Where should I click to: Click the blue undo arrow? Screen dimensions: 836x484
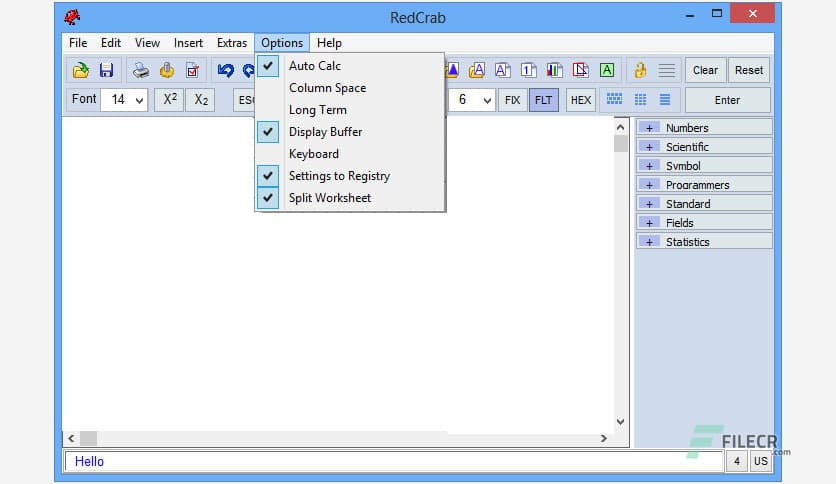pos(226,70)
